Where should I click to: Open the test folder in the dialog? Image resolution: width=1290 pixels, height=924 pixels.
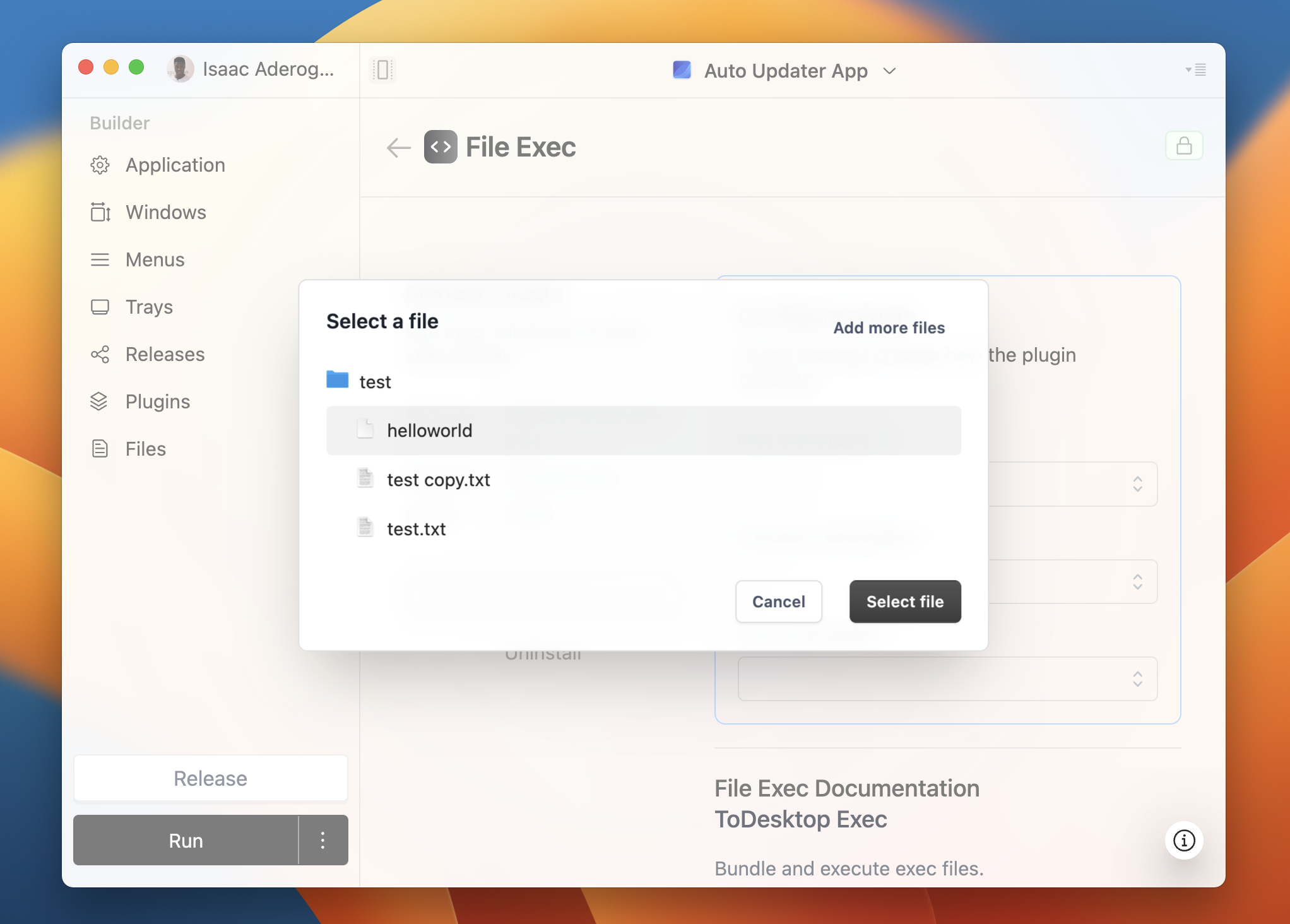tap(374, 381)
